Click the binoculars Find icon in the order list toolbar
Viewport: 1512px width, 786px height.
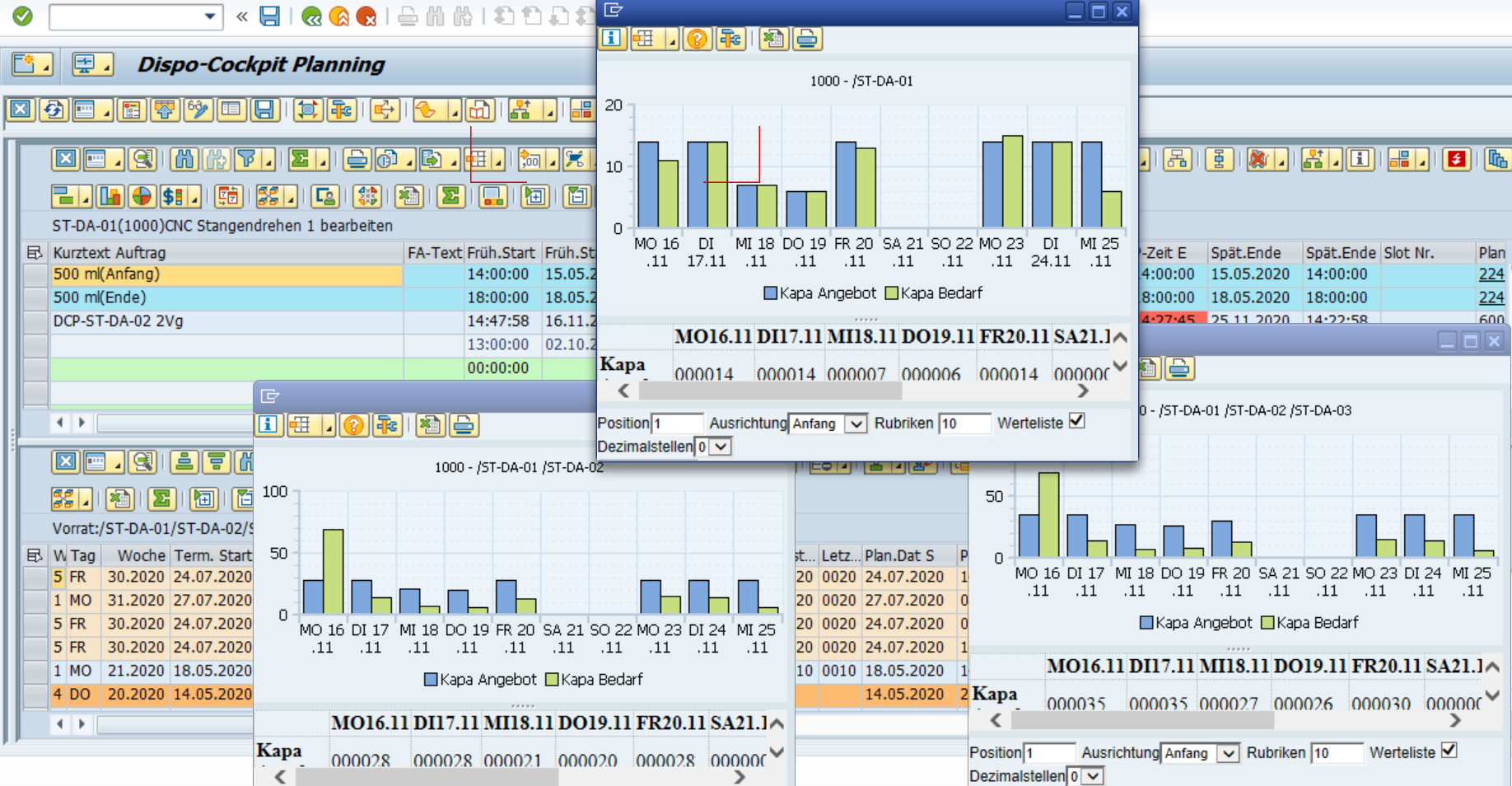click(x=184, y=159)
